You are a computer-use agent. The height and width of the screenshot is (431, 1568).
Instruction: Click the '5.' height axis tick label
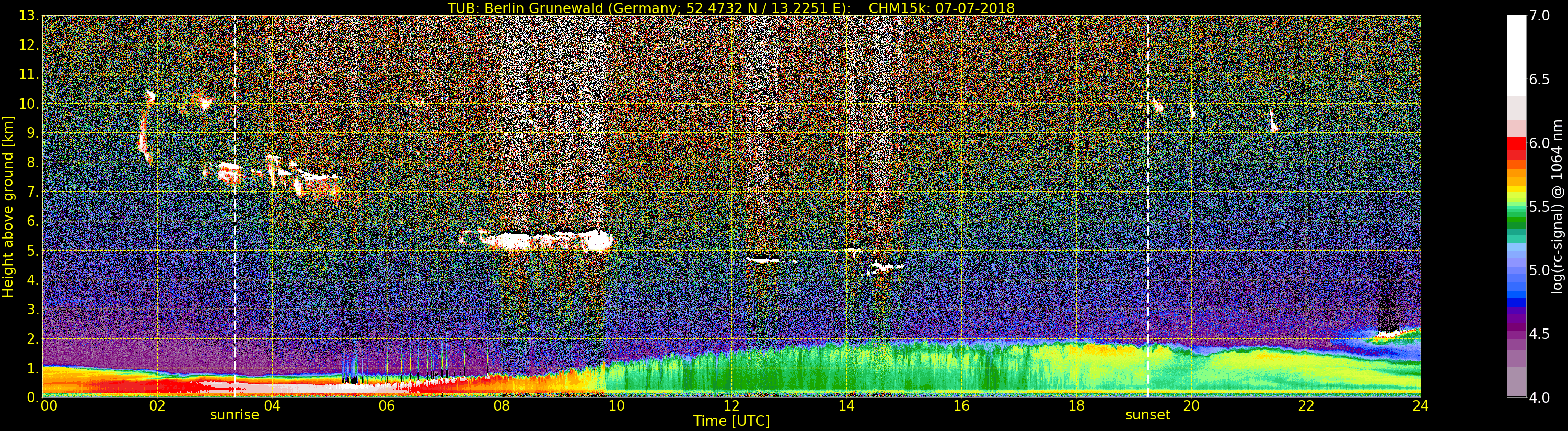(32, 251)
